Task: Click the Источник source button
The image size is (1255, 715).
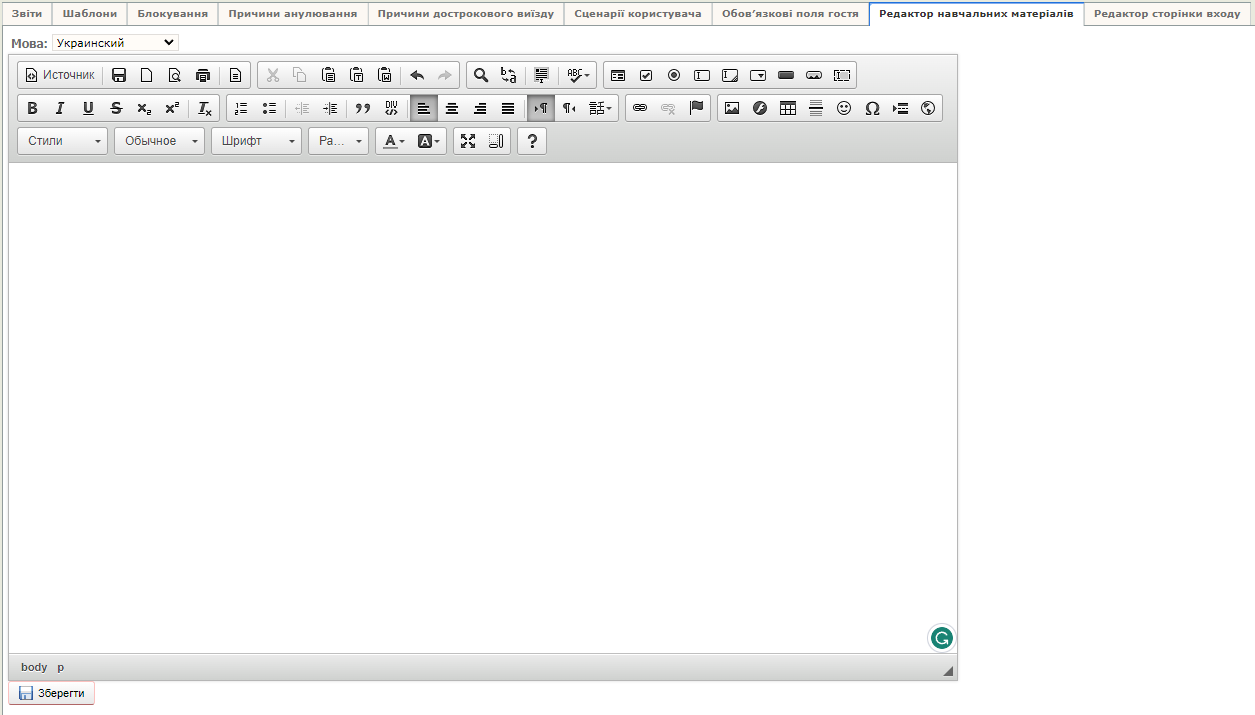Action: pos(60,75)
